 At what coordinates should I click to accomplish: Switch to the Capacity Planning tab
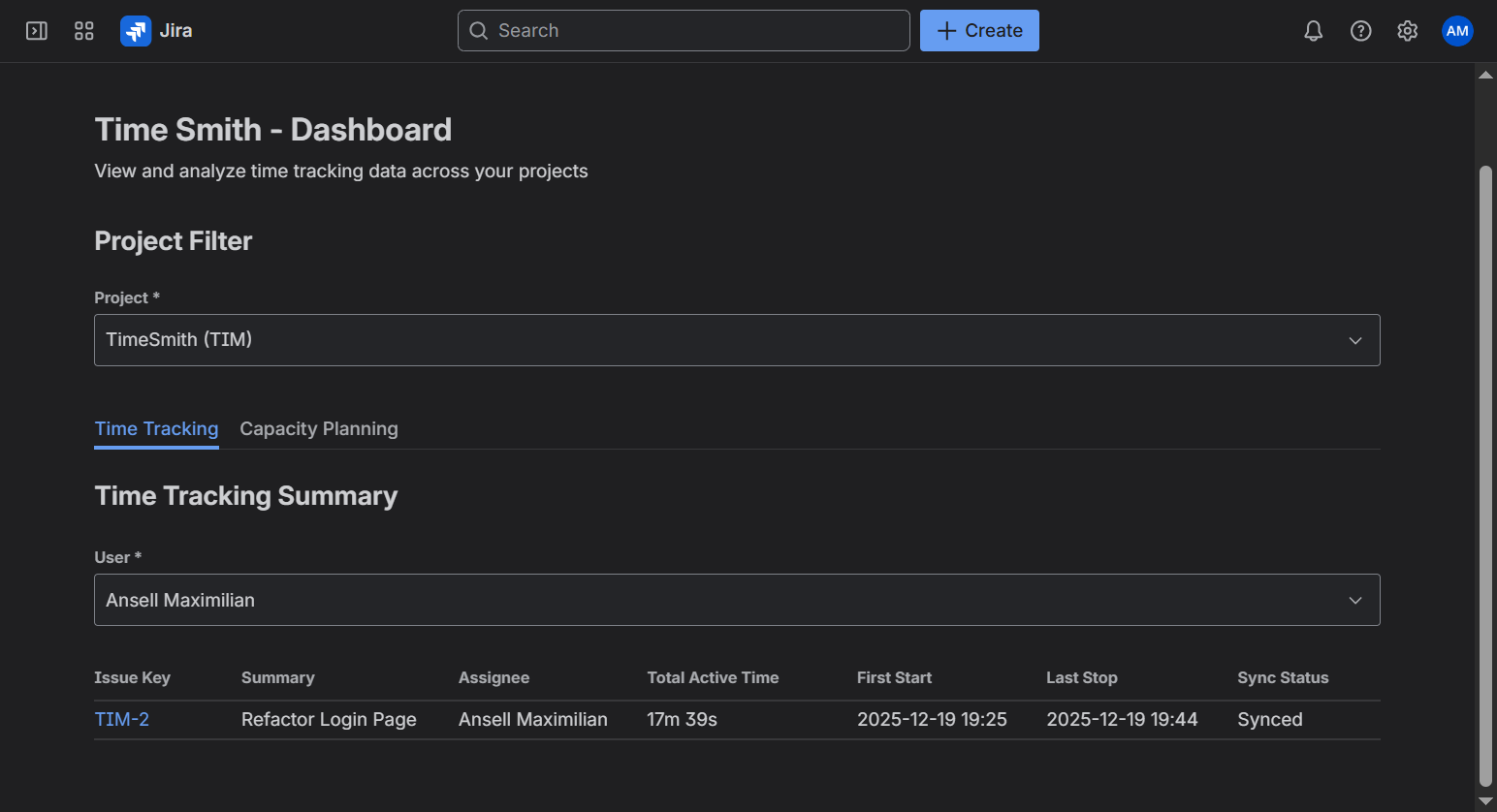318,428
